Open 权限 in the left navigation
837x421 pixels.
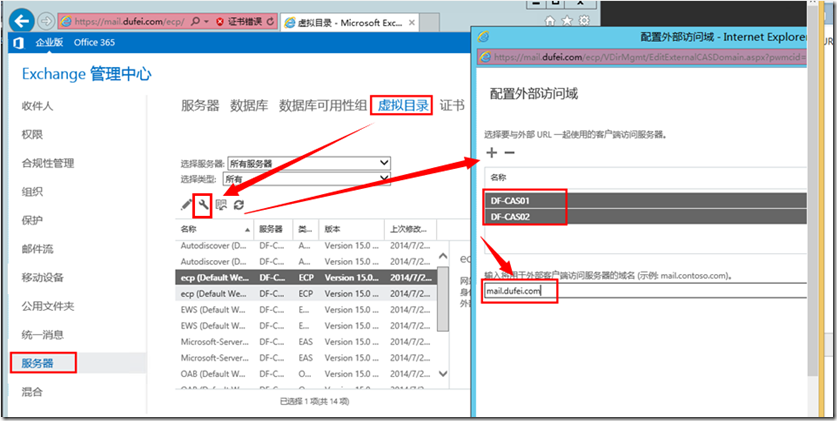pyautogui.click(x=32, y=134)
